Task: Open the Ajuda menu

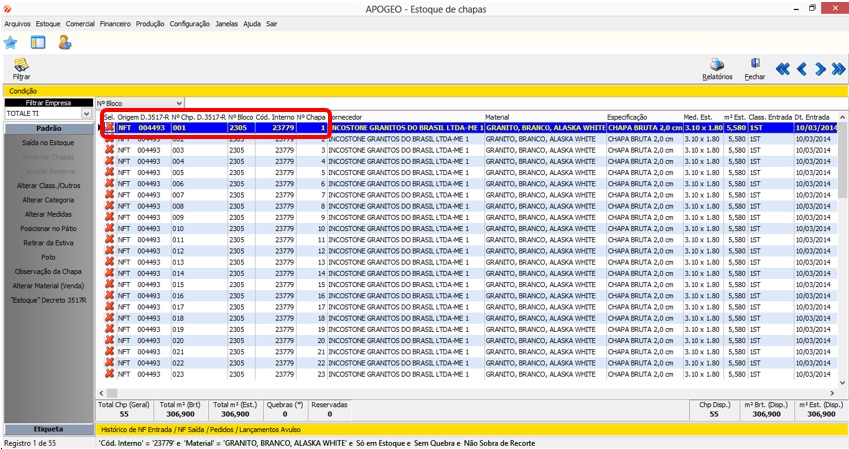Action: [252, 24]
